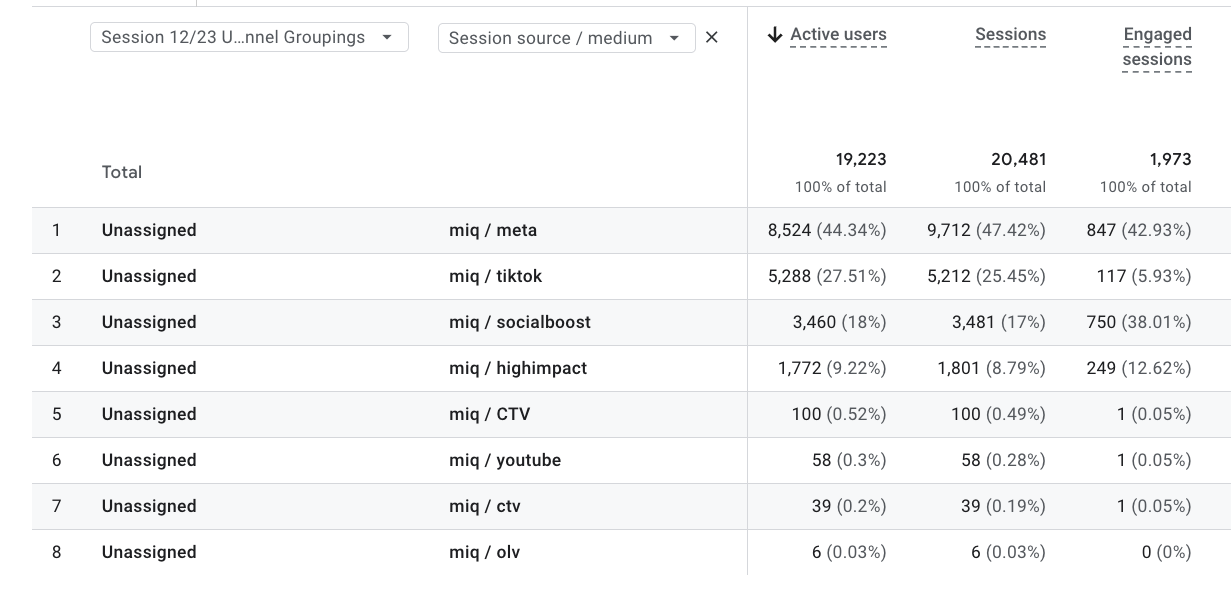Sort by Engaged sessions column header
The width and height of the screenshot is (1231, 608).
pos(1157,46)
